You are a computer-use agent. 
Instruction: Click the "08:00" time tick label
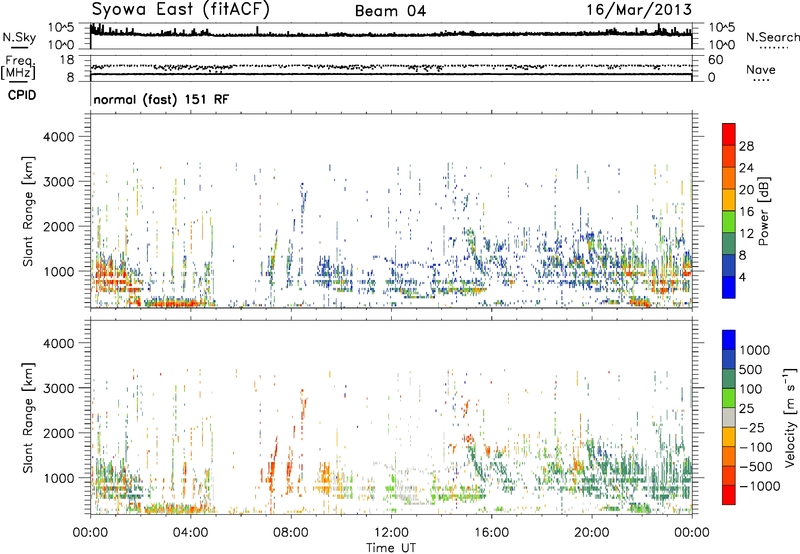(x=291, y=533)
